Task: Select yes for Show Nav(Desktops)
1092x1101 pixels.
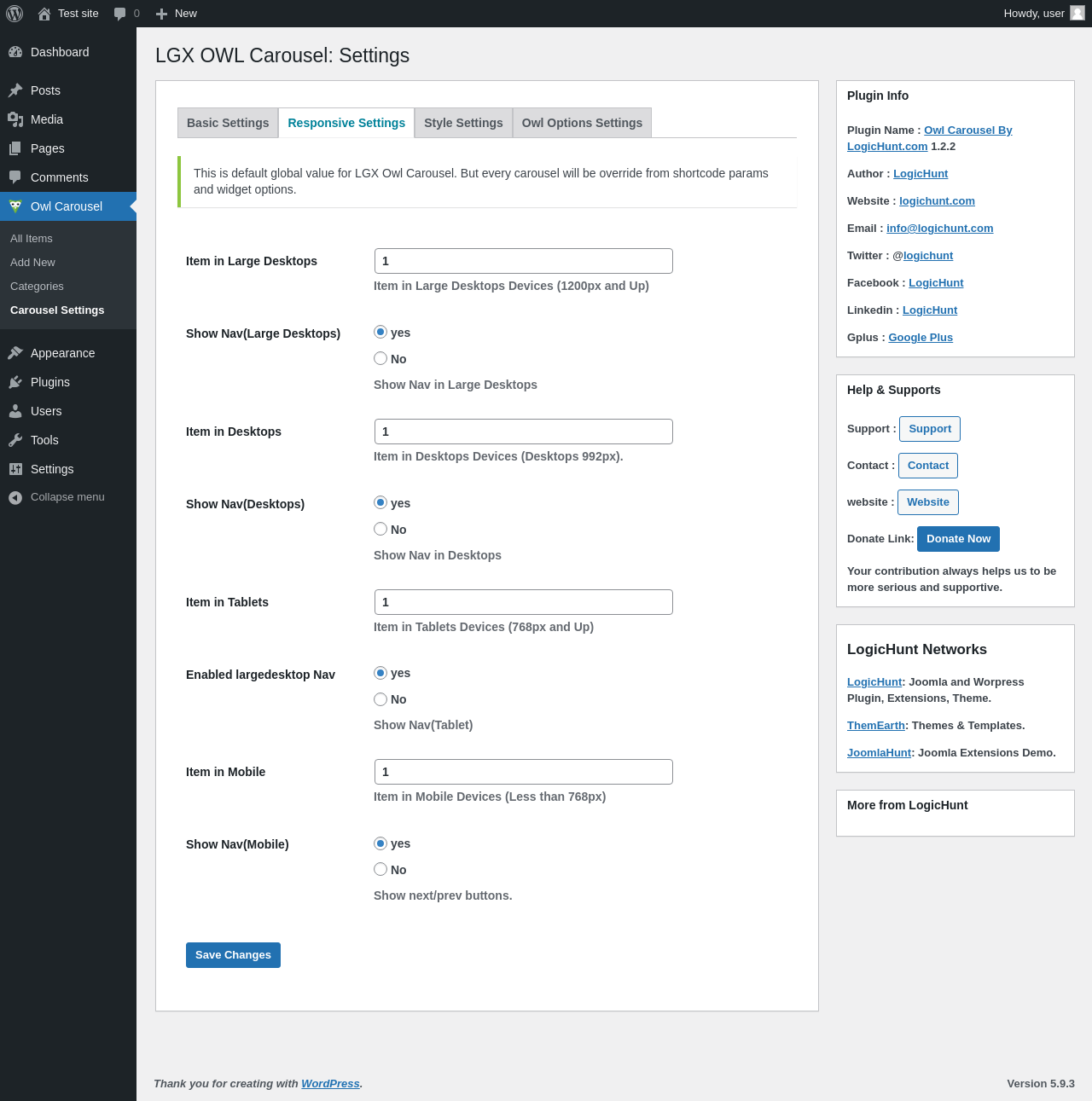Action: 380,502
